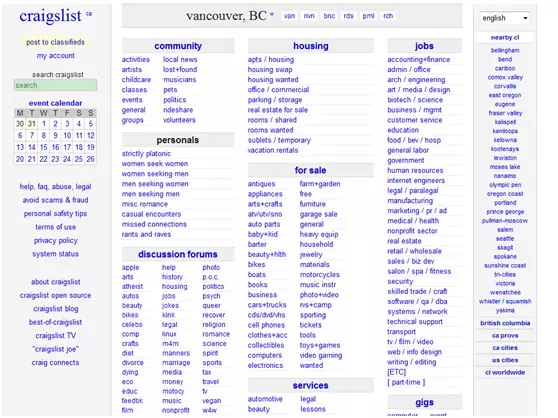
Task: Click the search craigslist input field
Action: point(55,85)
